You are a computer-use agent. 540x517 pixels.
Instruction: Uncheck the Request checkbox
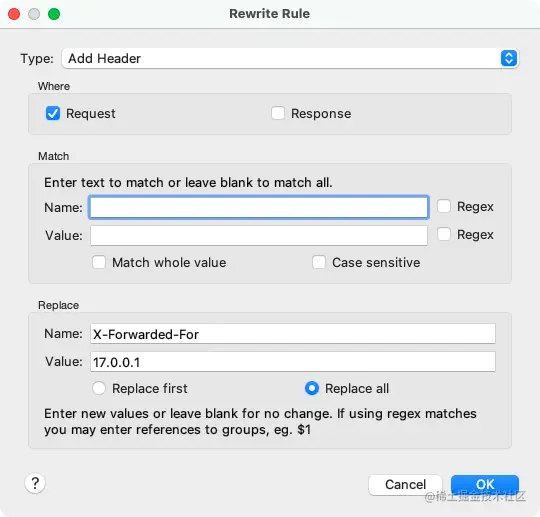tap(53, 113)
